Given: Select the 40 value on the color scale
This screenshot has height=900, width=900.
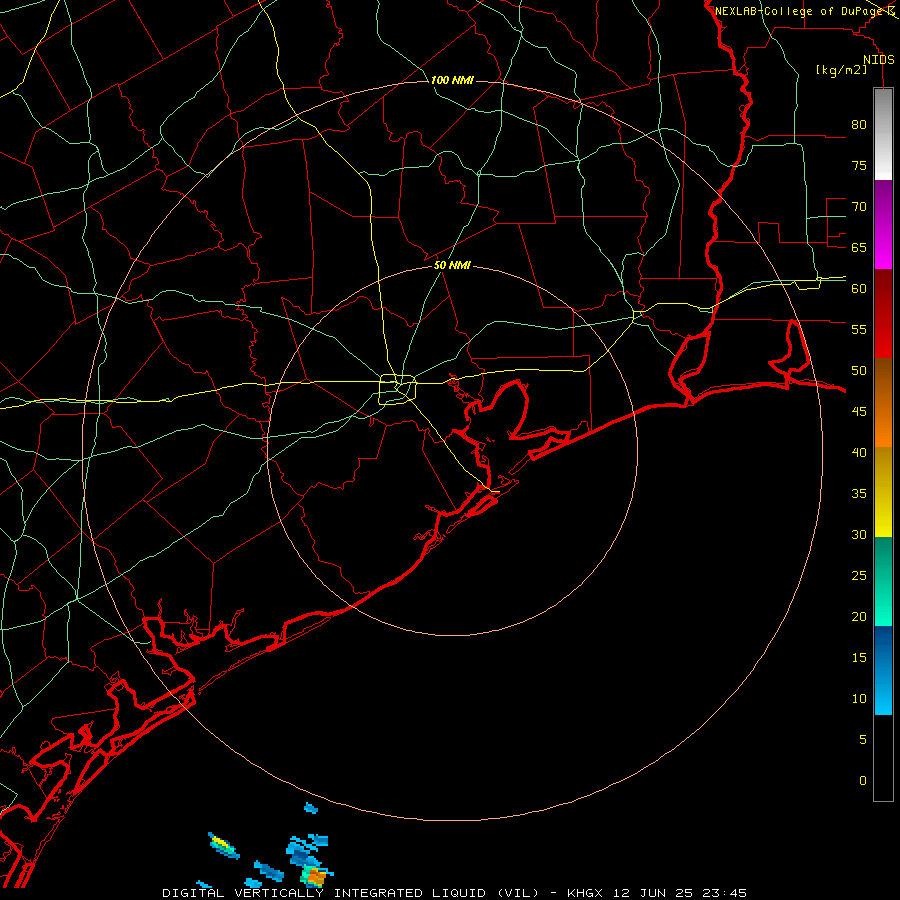Looking at the screenshot, I should (x=859, y=452).
